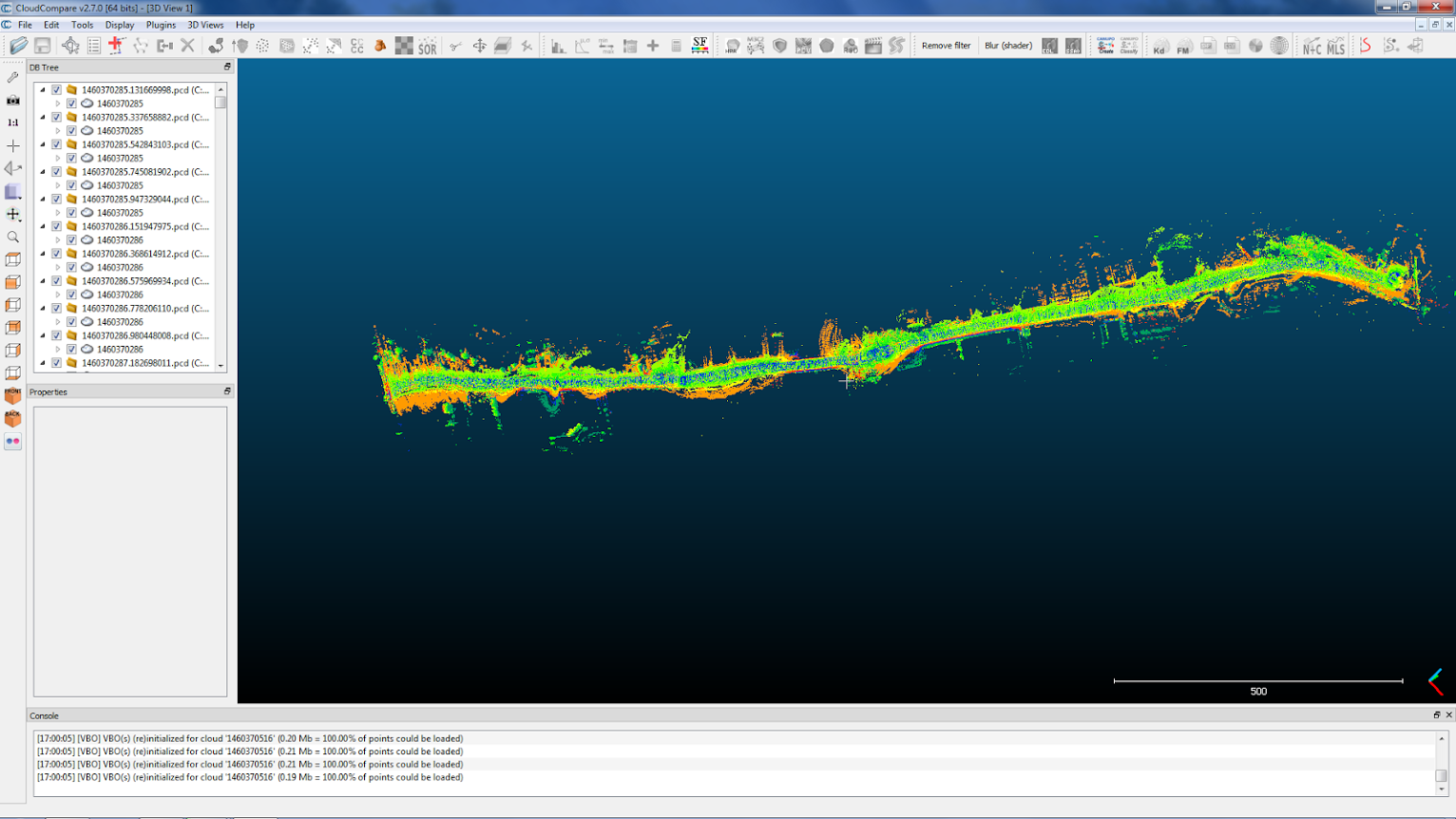The image size is (1456, 819).
Task: Collapse the 1460370285.337658882.pcd tree node
Action: coord(43,118)
